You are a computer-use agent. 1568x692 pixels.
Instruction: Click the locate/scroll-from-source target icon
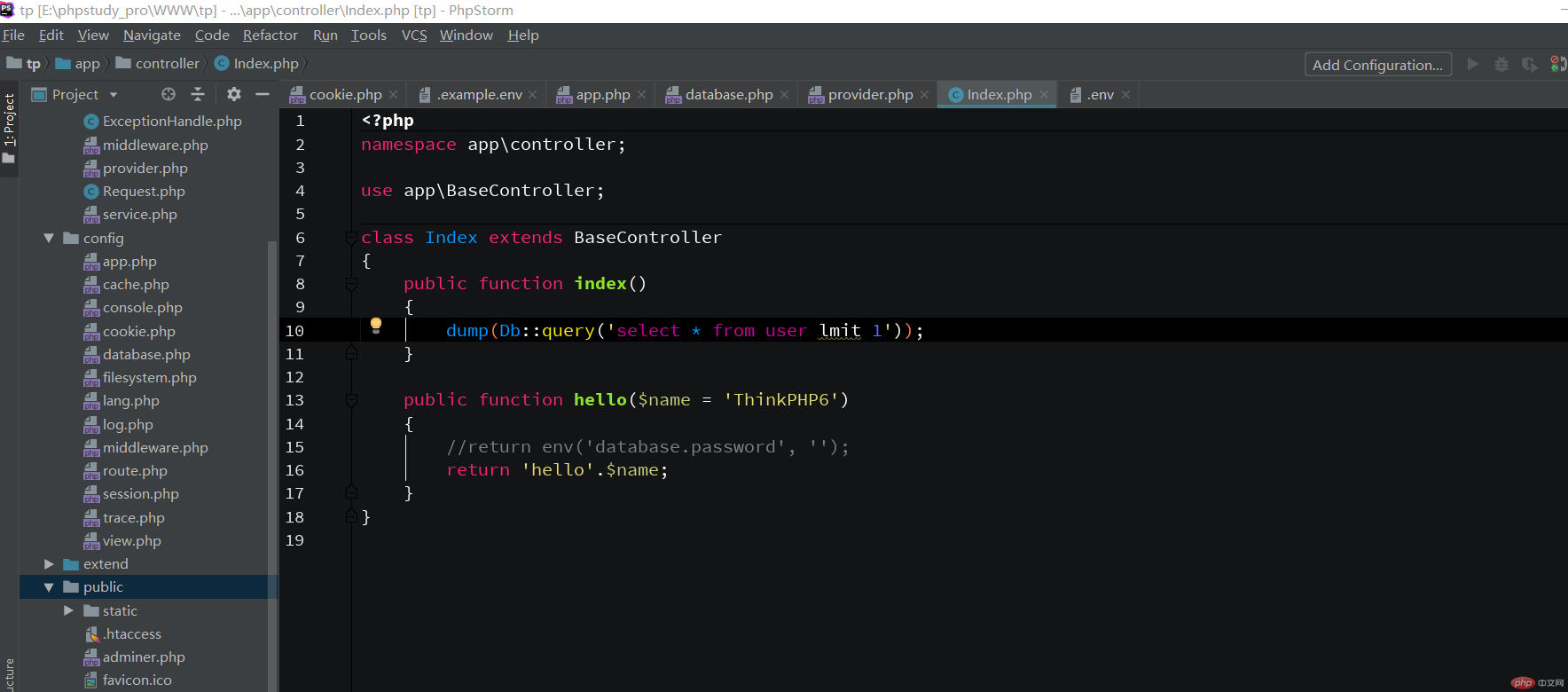click(169, 94)
